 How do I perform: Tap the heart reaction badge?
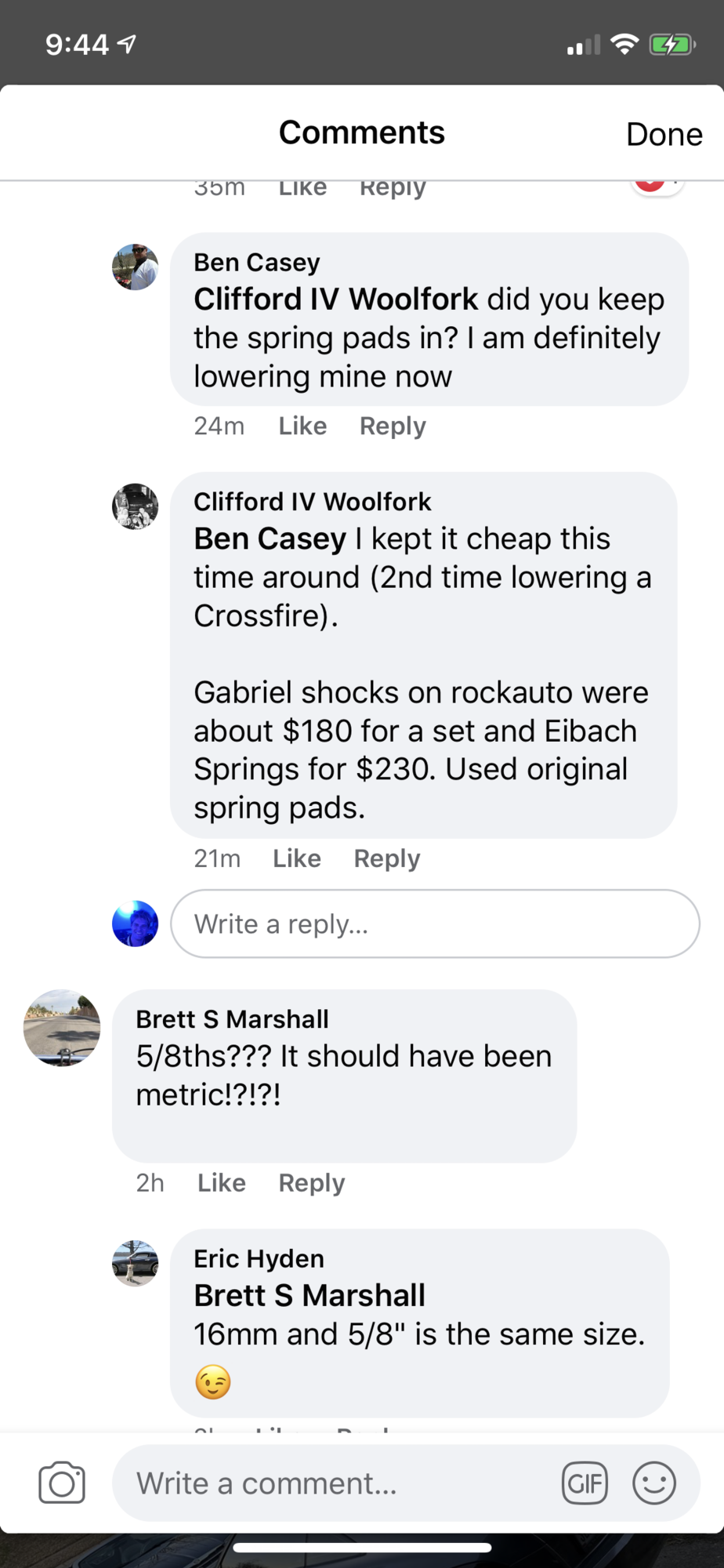[652, 185]
